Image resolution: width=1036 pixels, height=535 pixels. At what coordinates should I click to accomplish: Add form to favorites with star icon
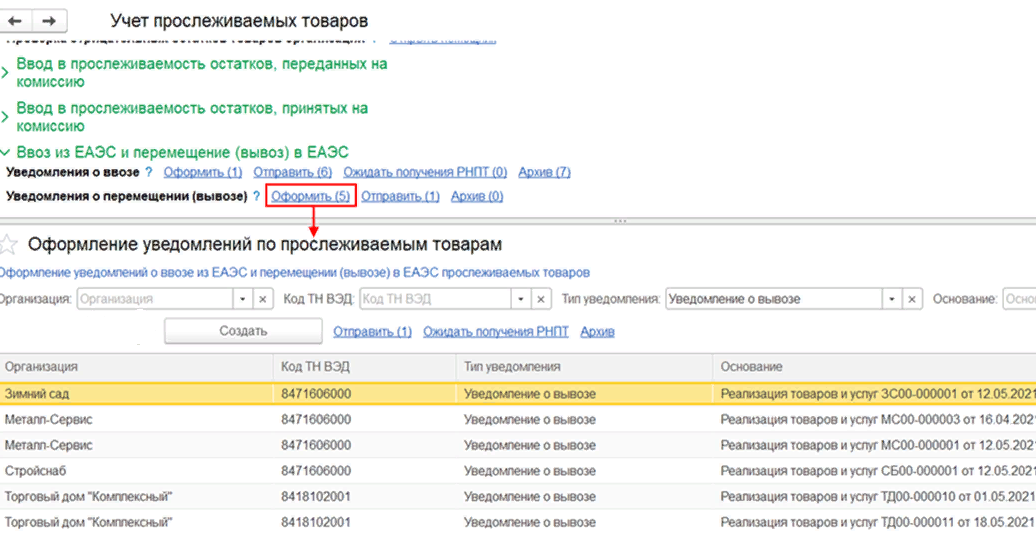coord(9,244)
